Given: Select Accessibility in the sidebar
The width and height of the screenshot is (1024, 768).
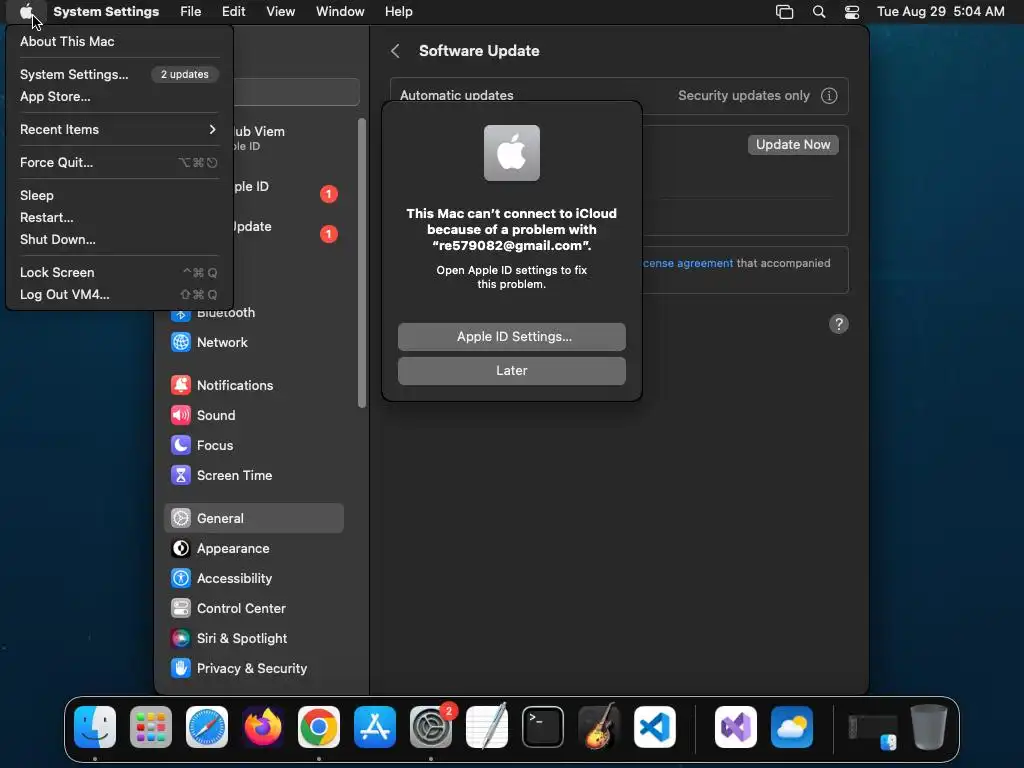Looking at the screenshot, I should [x=253, y=579].
